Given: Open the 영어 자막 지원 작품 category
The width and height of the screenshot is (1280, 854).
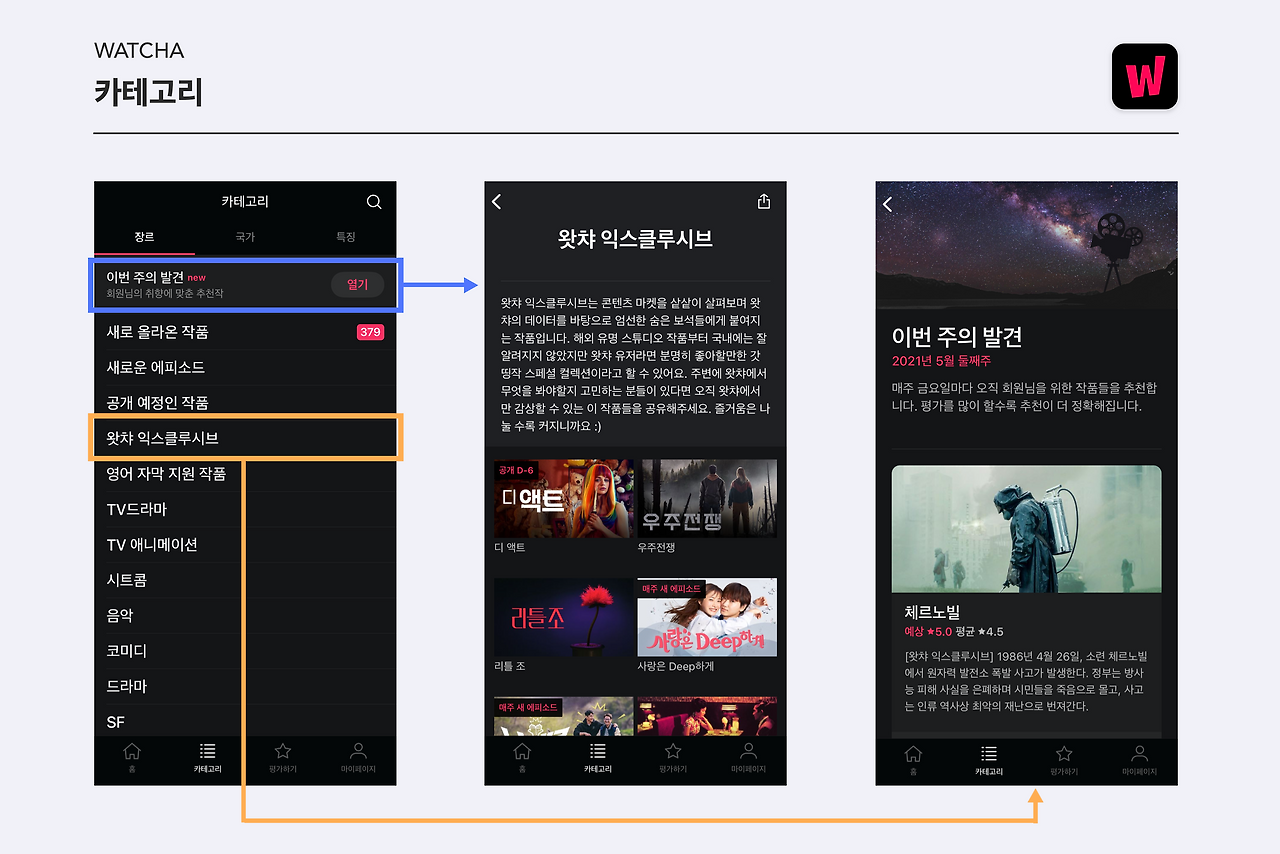Looking at the screenshot, I should (x=245, y=474).
